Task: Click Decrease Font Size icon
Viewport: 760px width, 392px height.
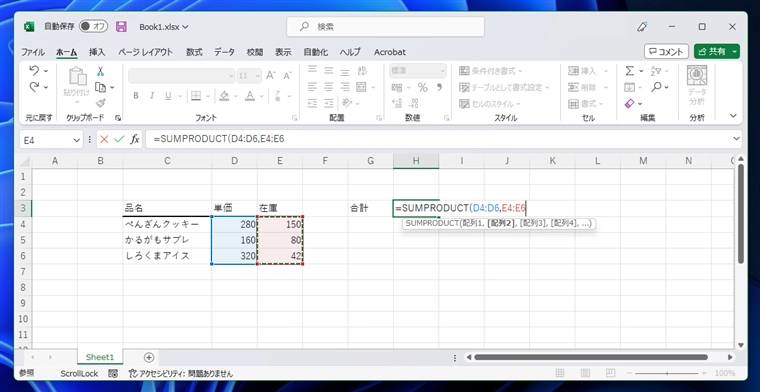Action: (287, 75)
